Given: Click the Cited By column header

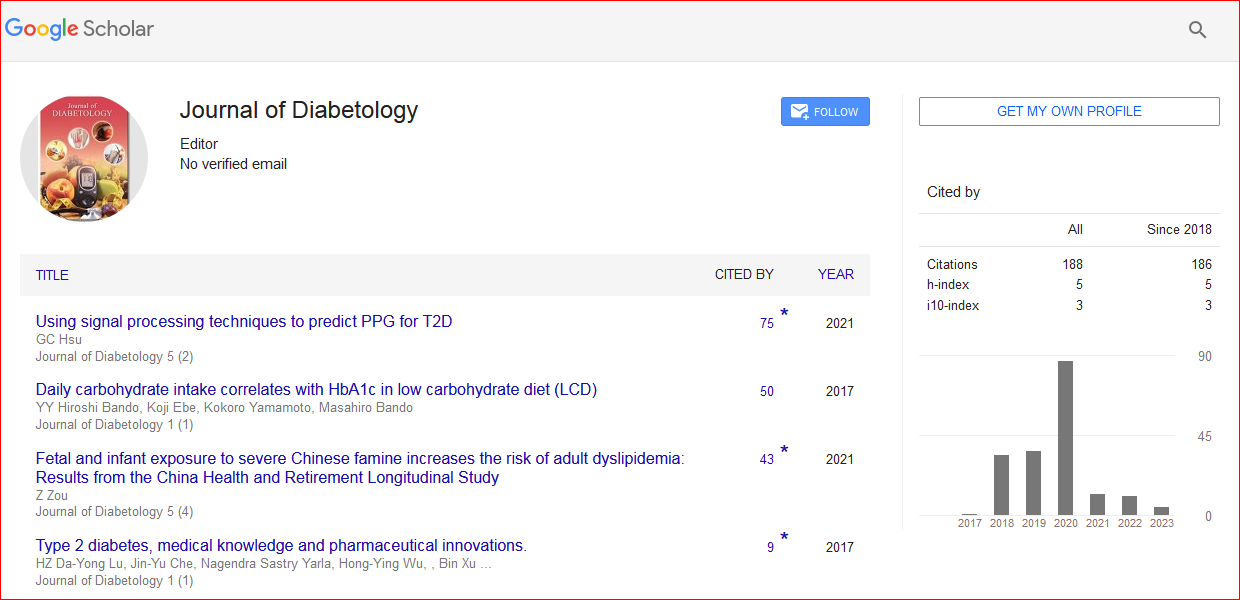Looking at the screenshot, I should click(743, 274).
